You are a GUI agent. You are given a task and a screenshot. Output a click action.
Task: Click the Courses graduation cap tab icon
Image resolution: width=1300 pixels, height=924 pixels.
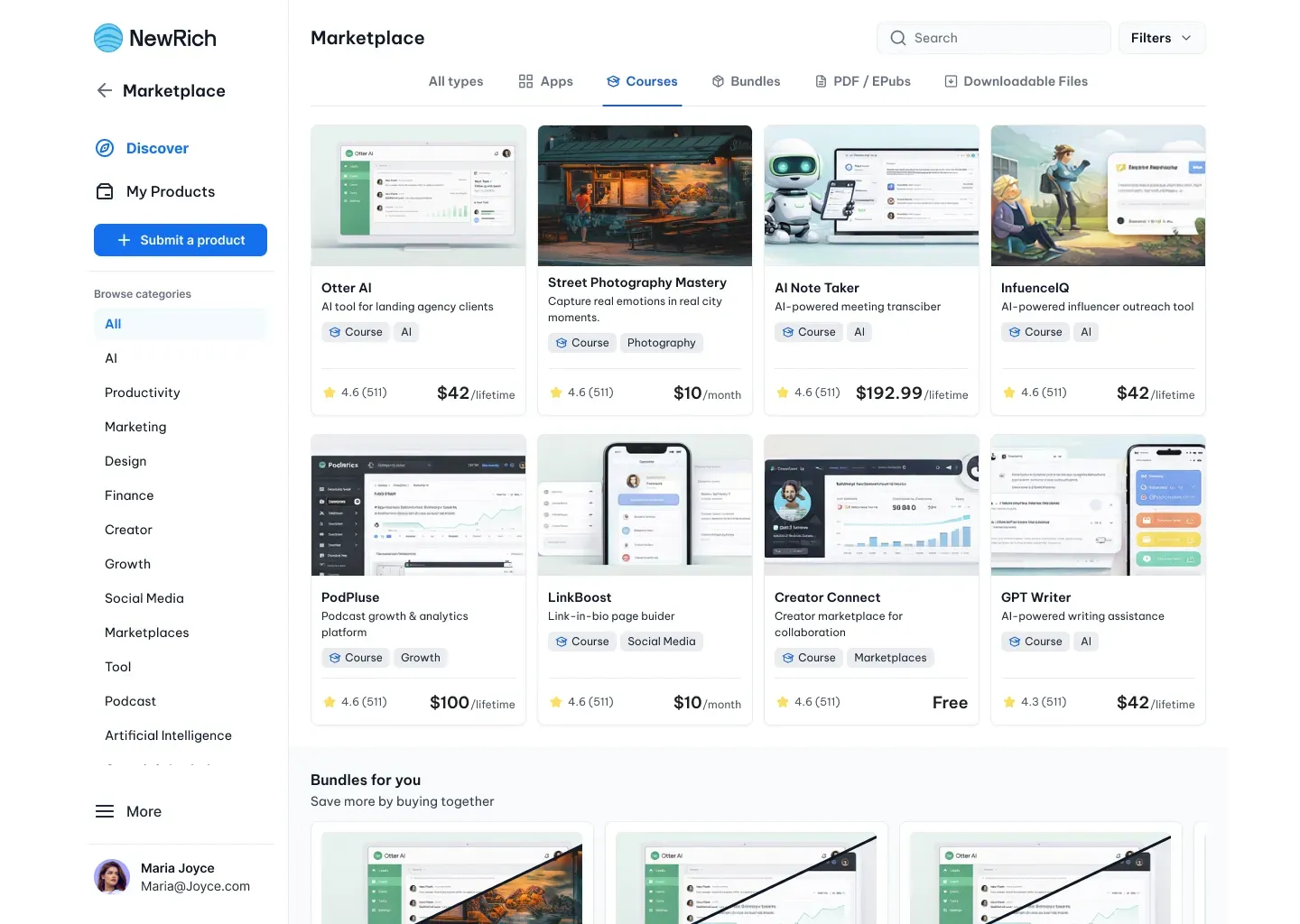point(614,81)
